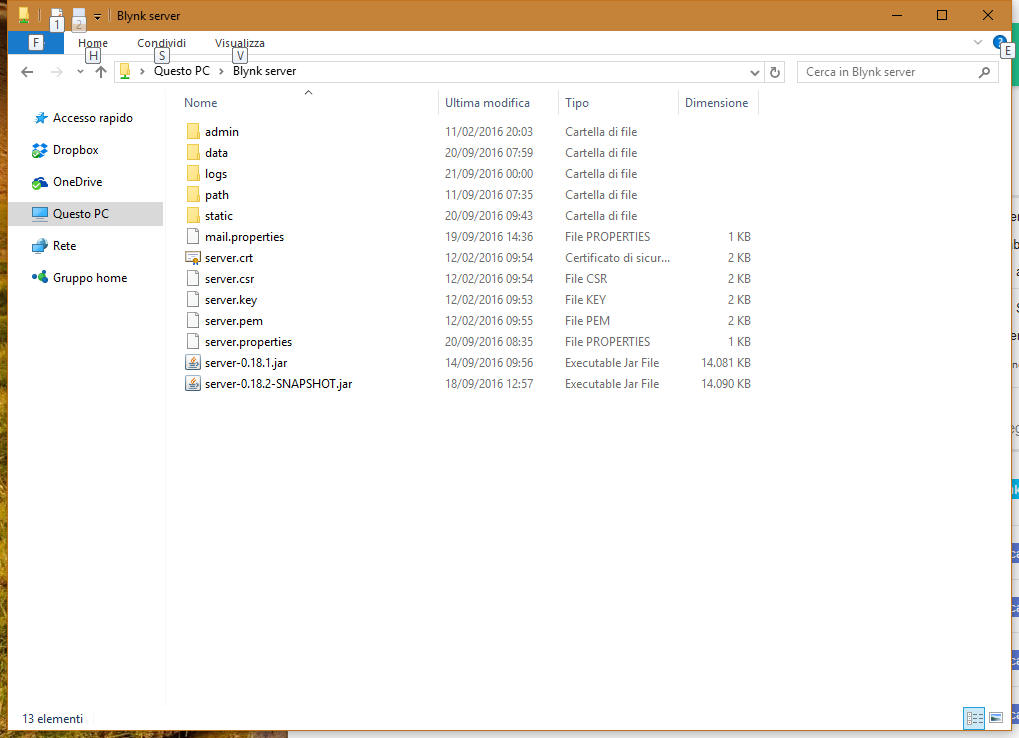This screenshot has height=738, width=1019.
Task: Open the Condividi ribbon tab
Action: click(161, 43)
